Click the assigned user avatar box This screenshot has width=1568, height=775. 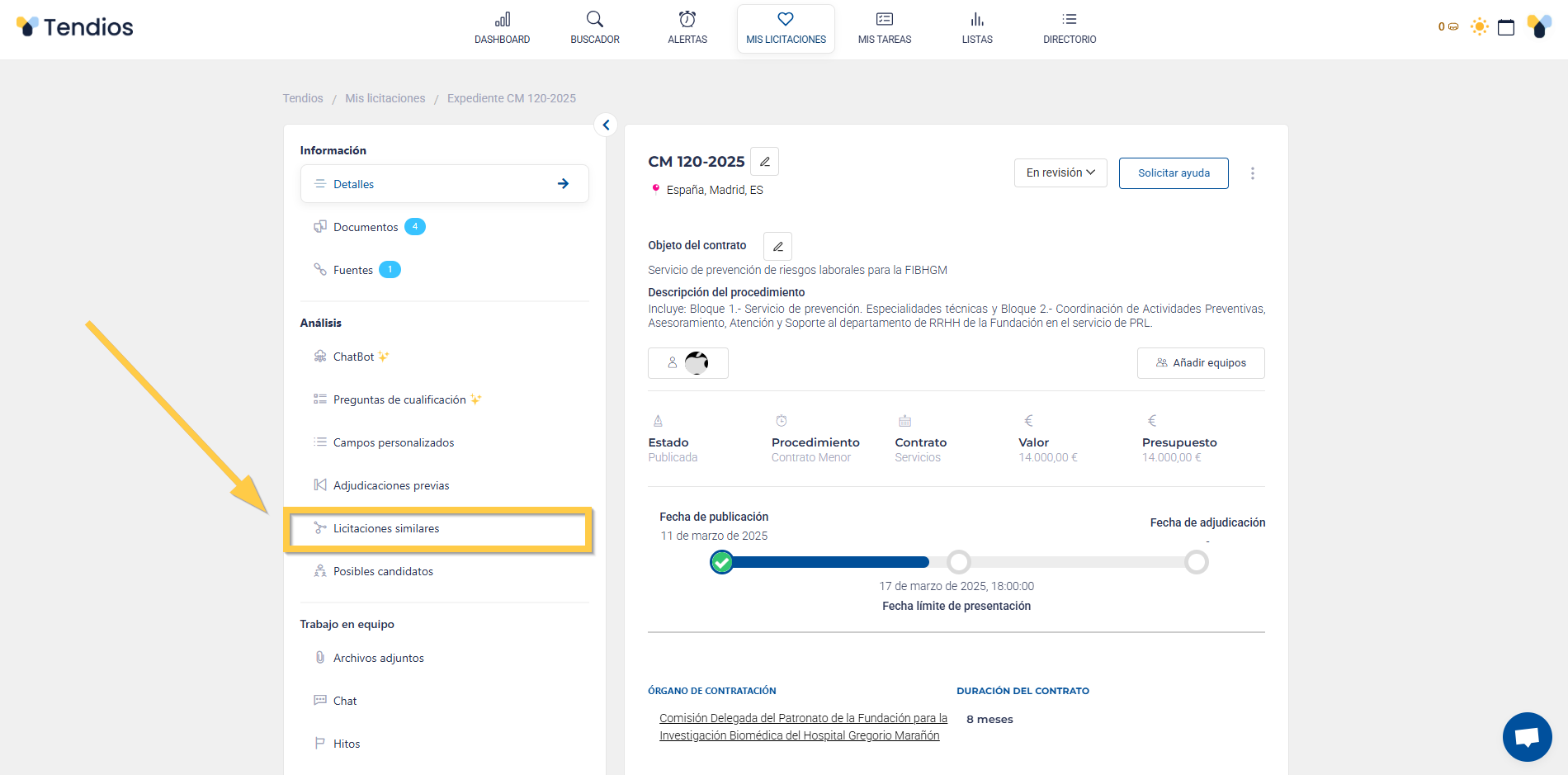(687, 363)
